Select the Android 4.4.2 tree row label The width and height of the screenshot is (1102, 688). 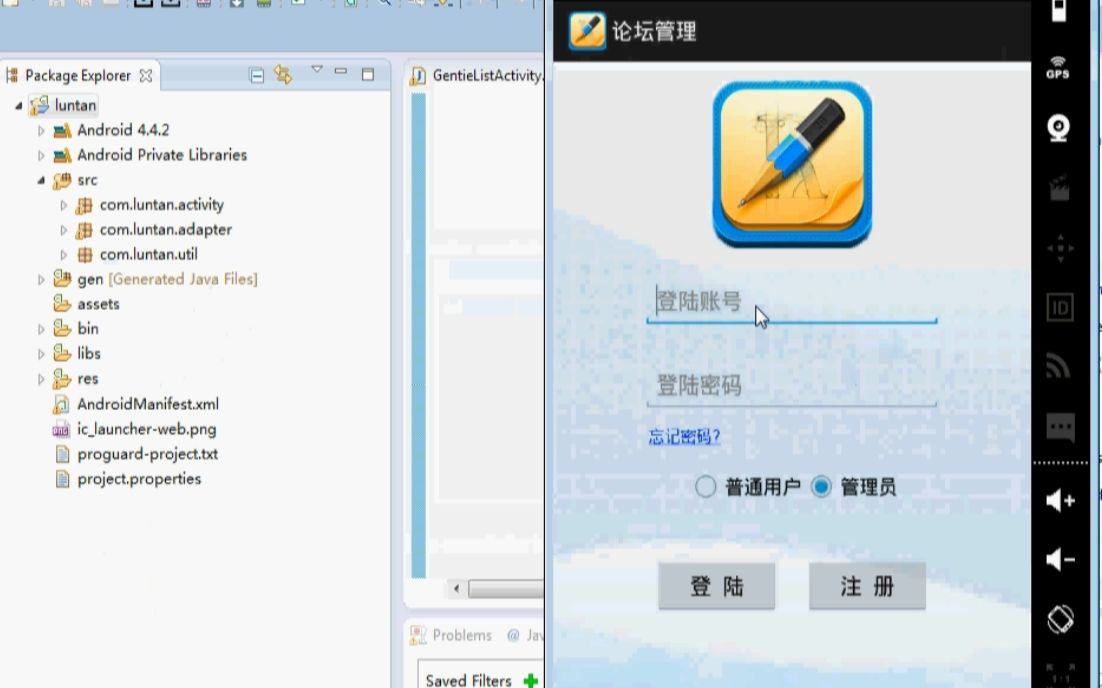pyautogui.click(x=123, y=130)
